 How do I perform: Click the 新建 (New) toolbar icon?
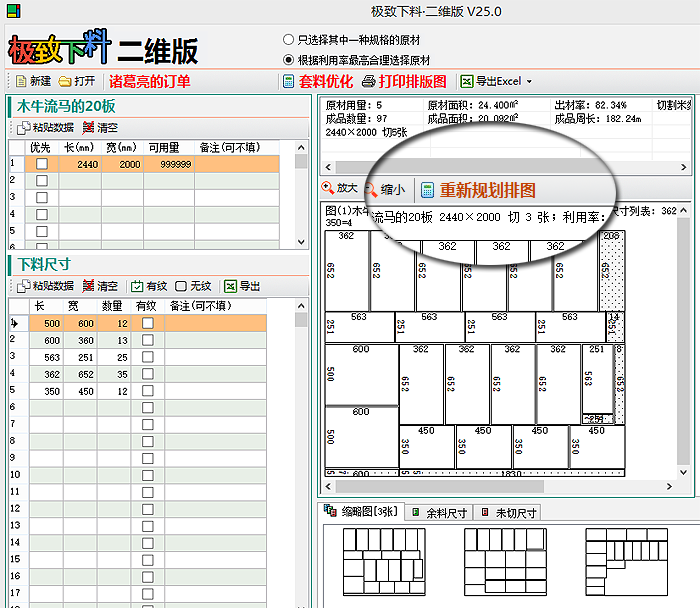coord(33,81)
